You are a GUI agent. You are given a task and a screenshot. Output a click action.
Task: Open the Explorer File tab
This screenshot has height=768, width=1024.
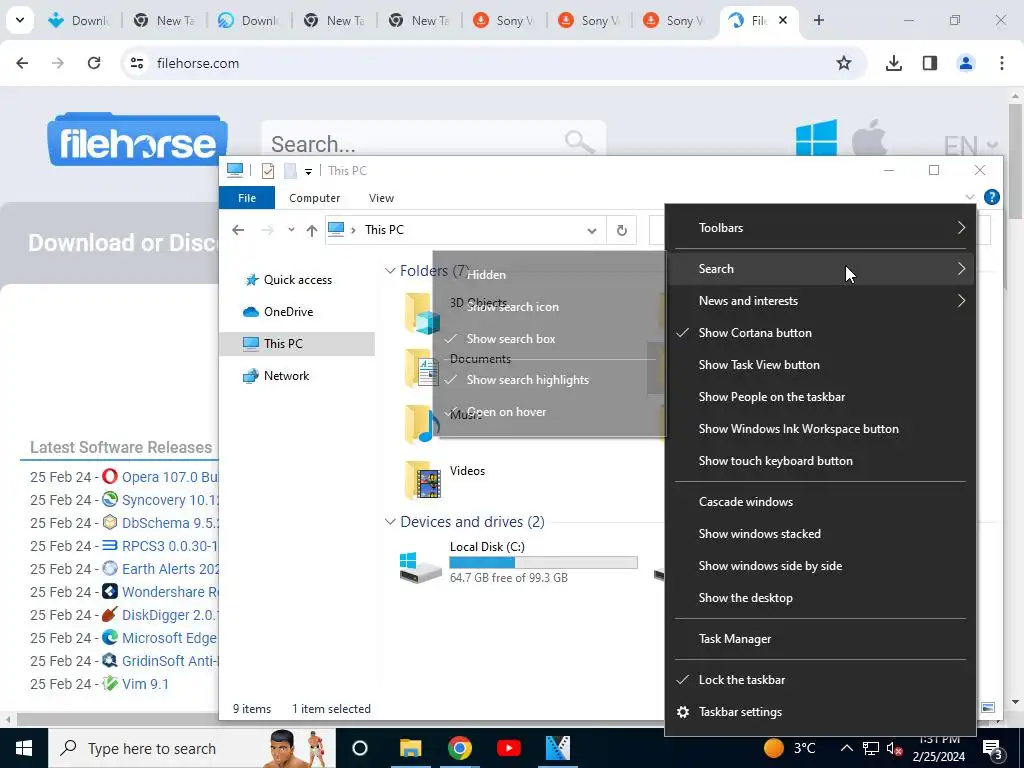pyautogui.click(x=247, y=198)
